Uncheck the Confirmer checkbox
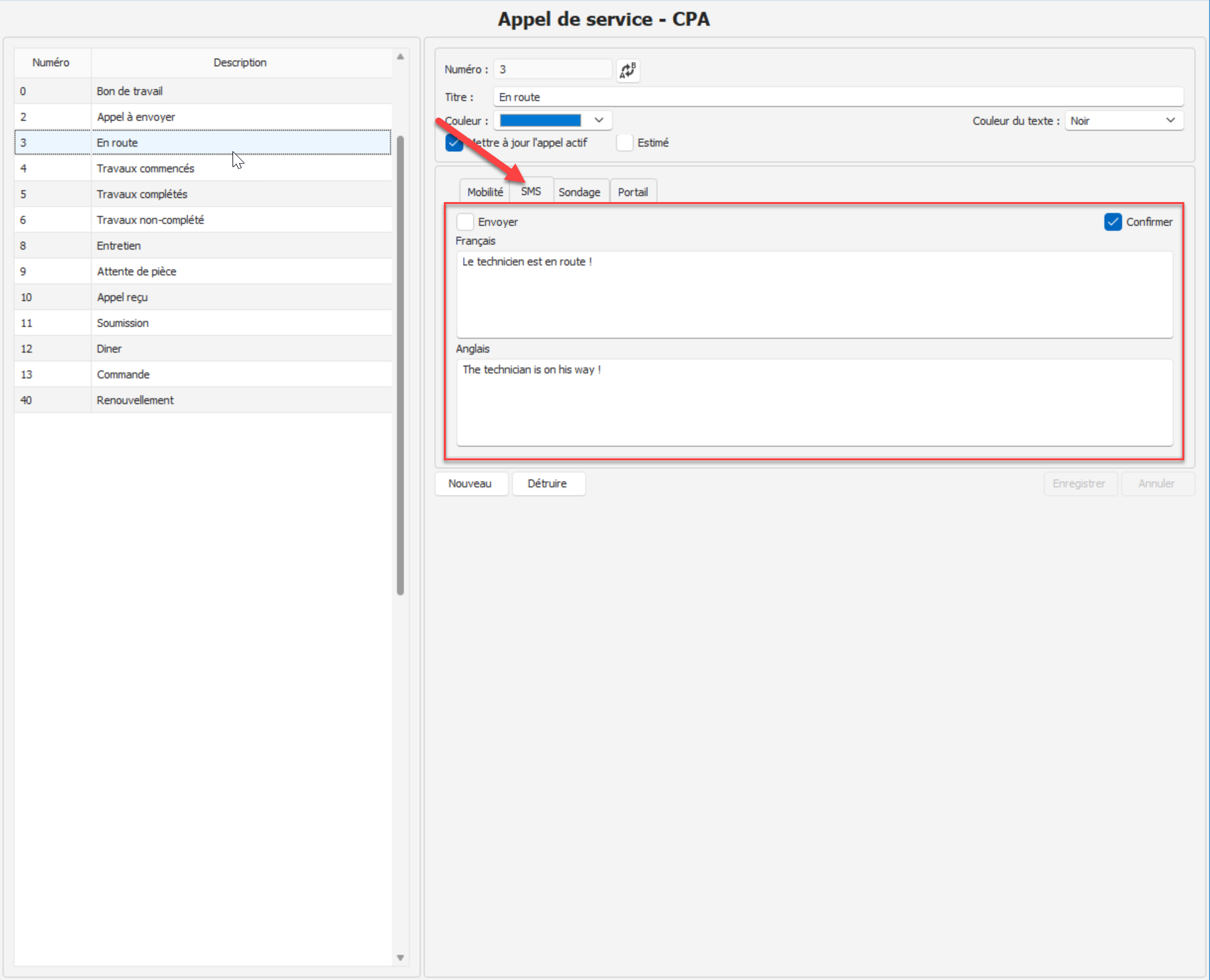The width and height of the screenshot is (1210, 980). [x=1113, y=222]
